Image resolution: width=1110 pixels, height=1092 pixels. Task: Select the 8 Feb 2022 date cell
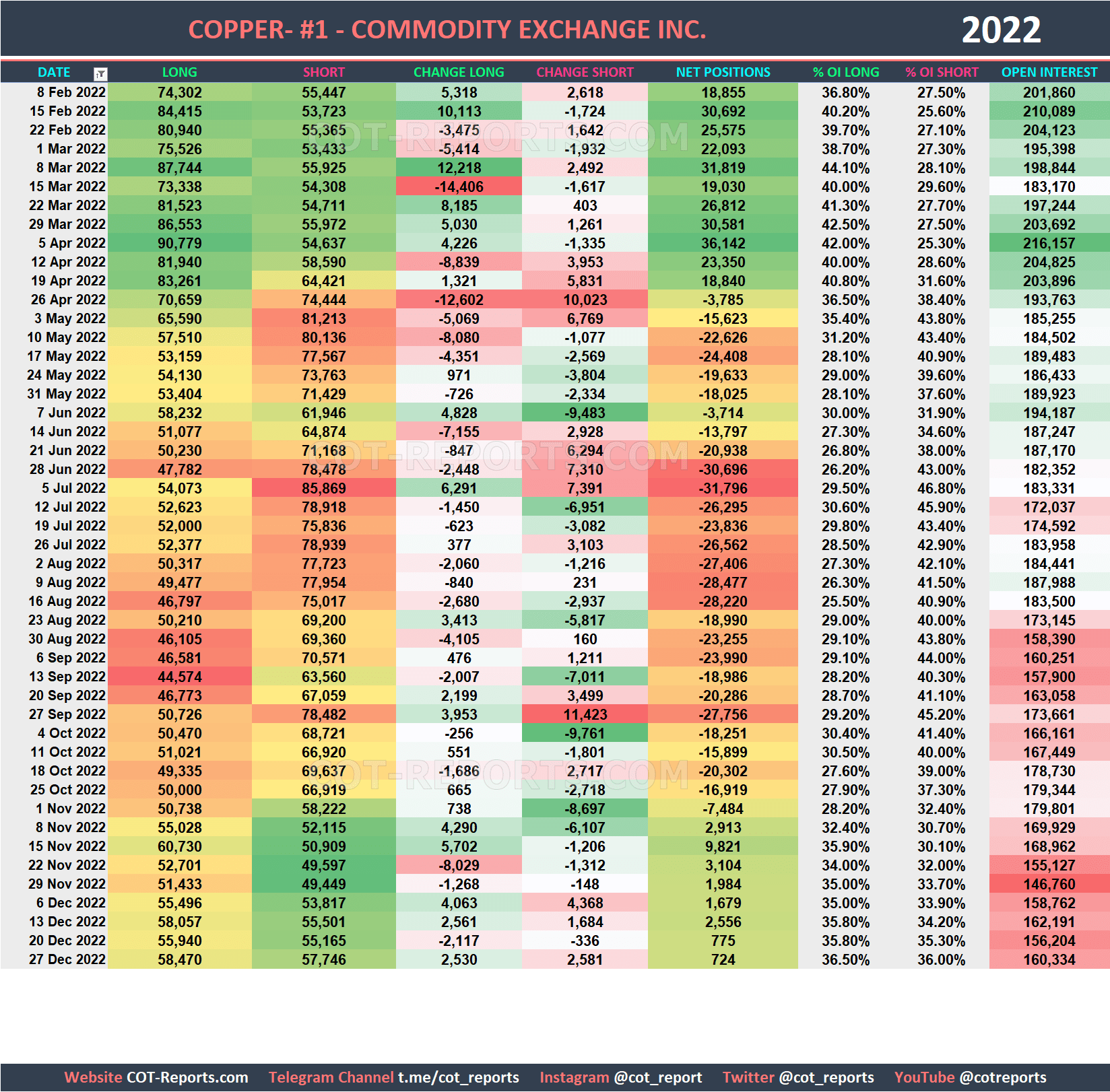(x=71, y=92)
